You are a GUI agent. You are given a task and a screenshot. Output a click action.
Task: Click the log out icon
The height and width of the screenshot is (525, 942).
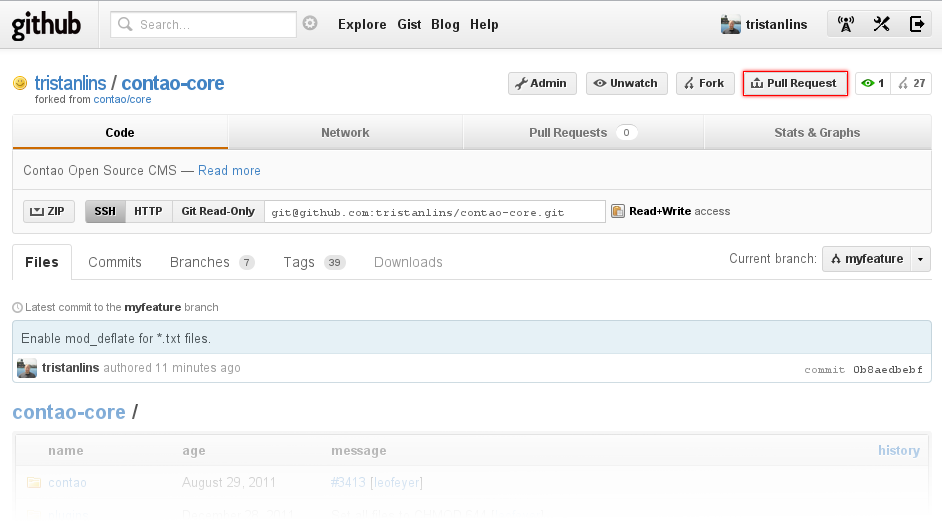click(x=917, y=25)
